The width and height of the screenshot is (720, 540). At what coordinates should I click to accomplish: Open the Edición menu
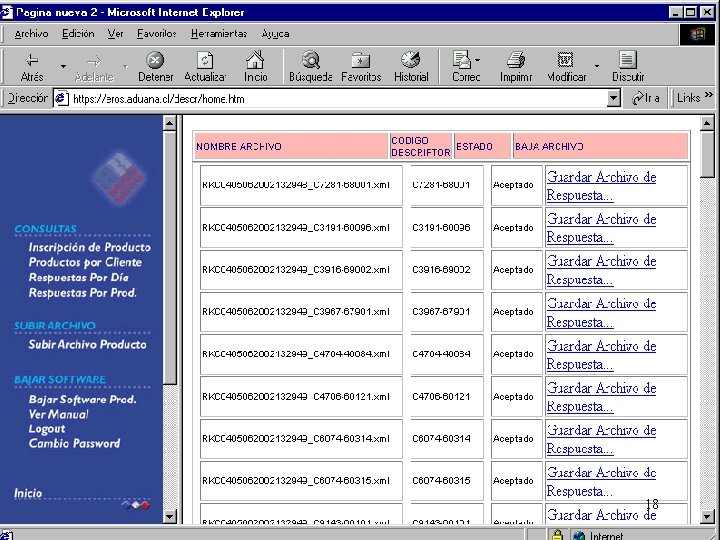pos(78,34)
